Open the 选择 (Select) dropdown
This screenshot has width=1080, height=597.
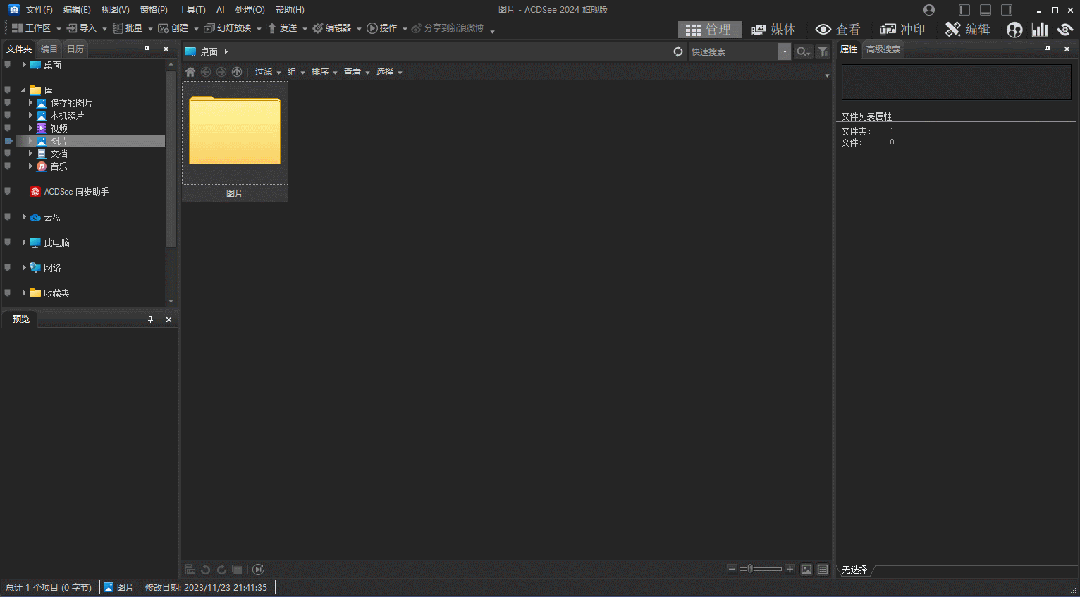(x=389, y=72)
